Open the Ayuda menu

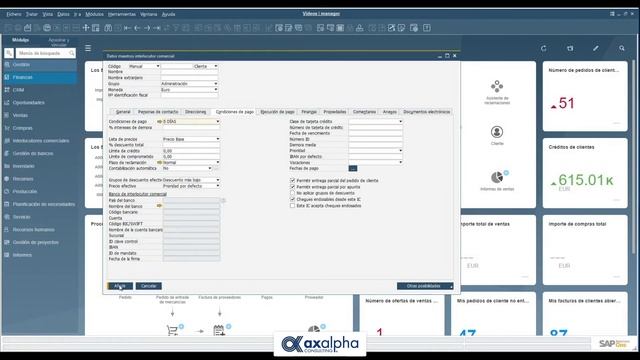[169, 14]
